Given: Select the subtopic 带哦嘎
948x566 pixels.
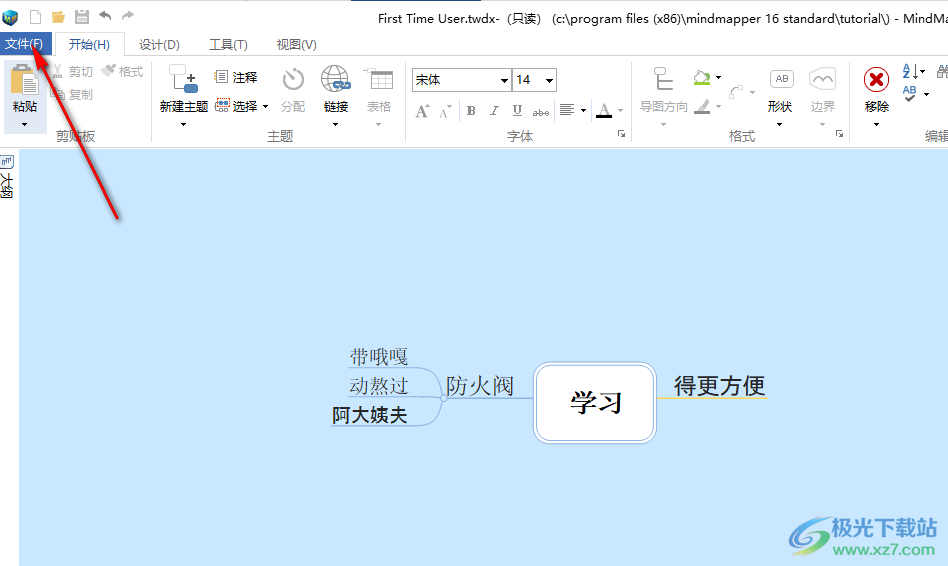Looking at the screenshot, I should tap(378, 357).
